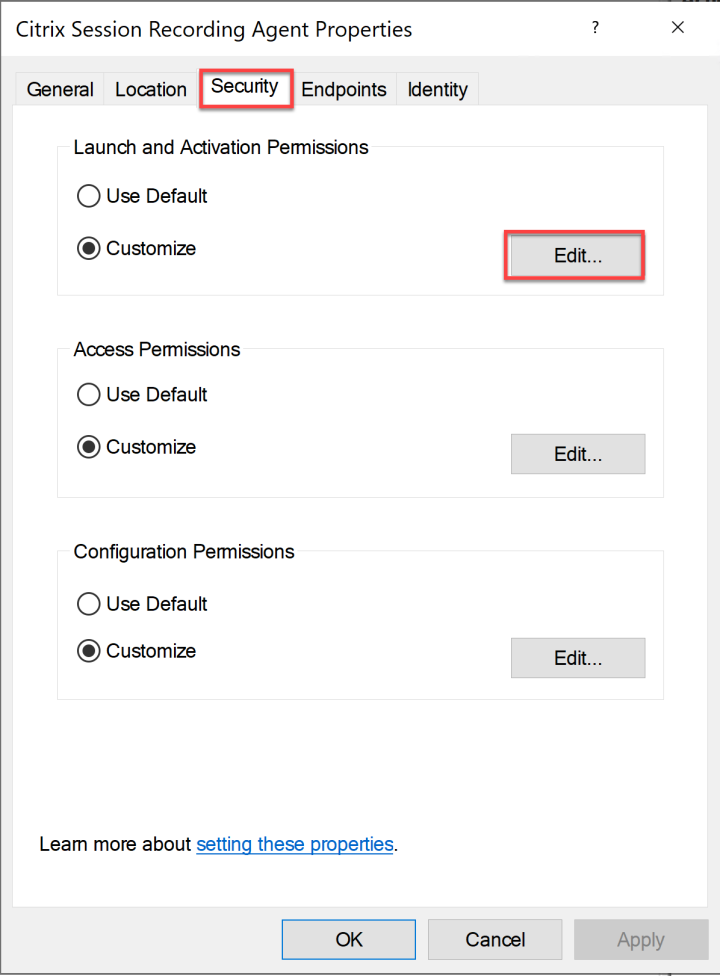Select Use Default for Launch and Activation
This screenshot has height=976, width=720.
tap(89, 196)
